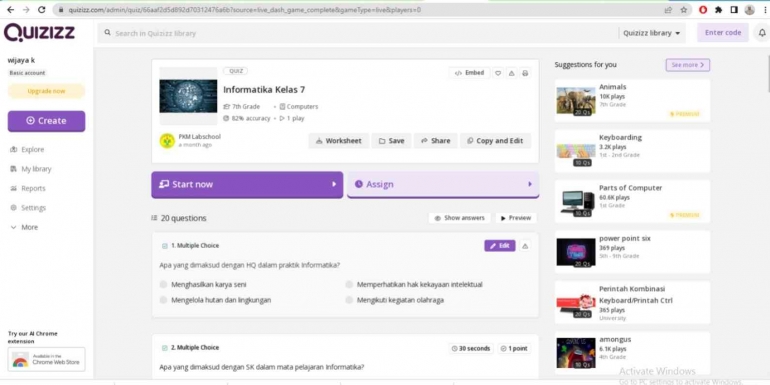
Task: Click Copy and Edit button
Action: (x=495, y=141)
